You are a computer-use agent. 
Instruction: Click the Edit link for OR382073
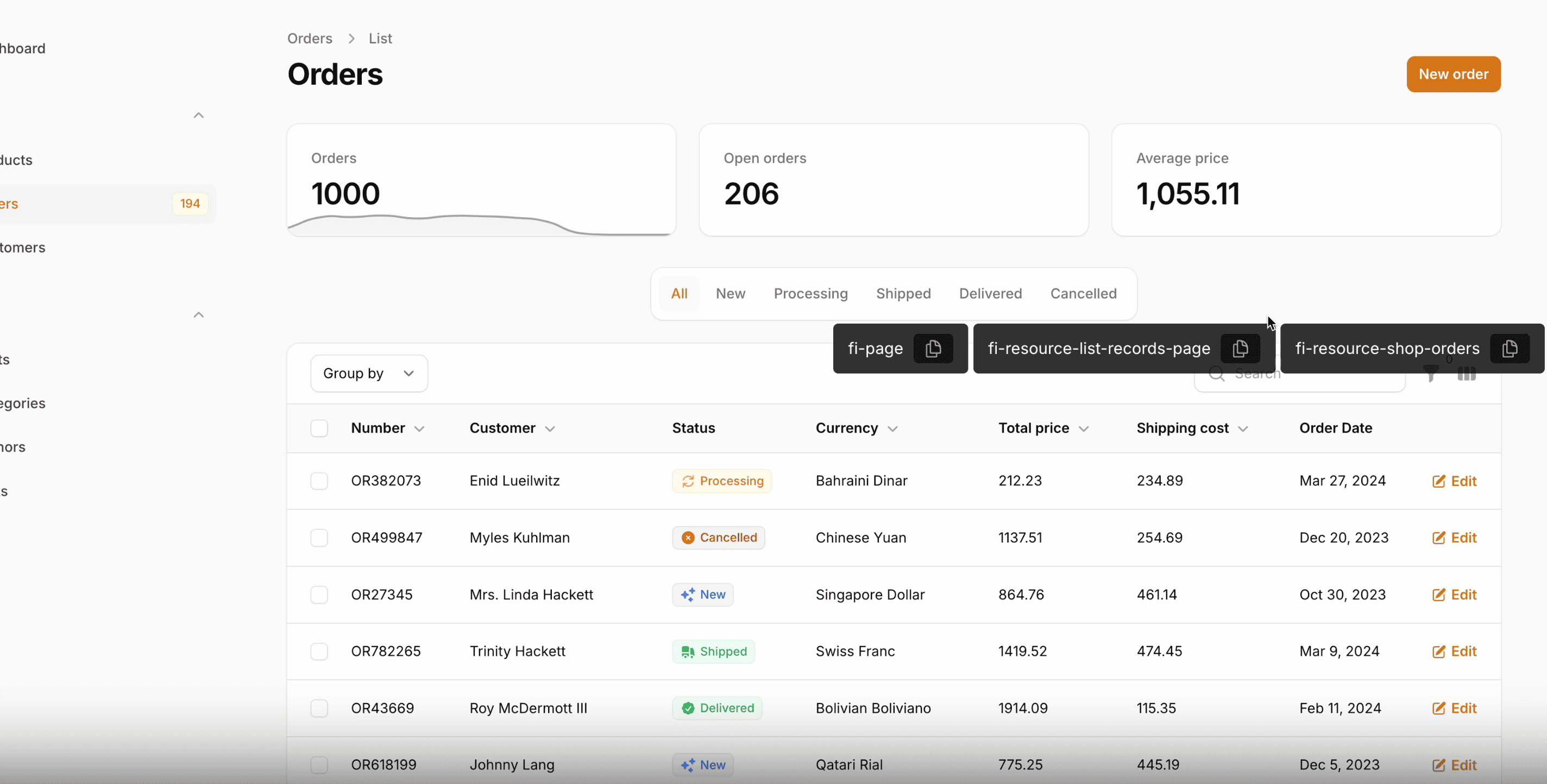click(x=1455, y=482)
